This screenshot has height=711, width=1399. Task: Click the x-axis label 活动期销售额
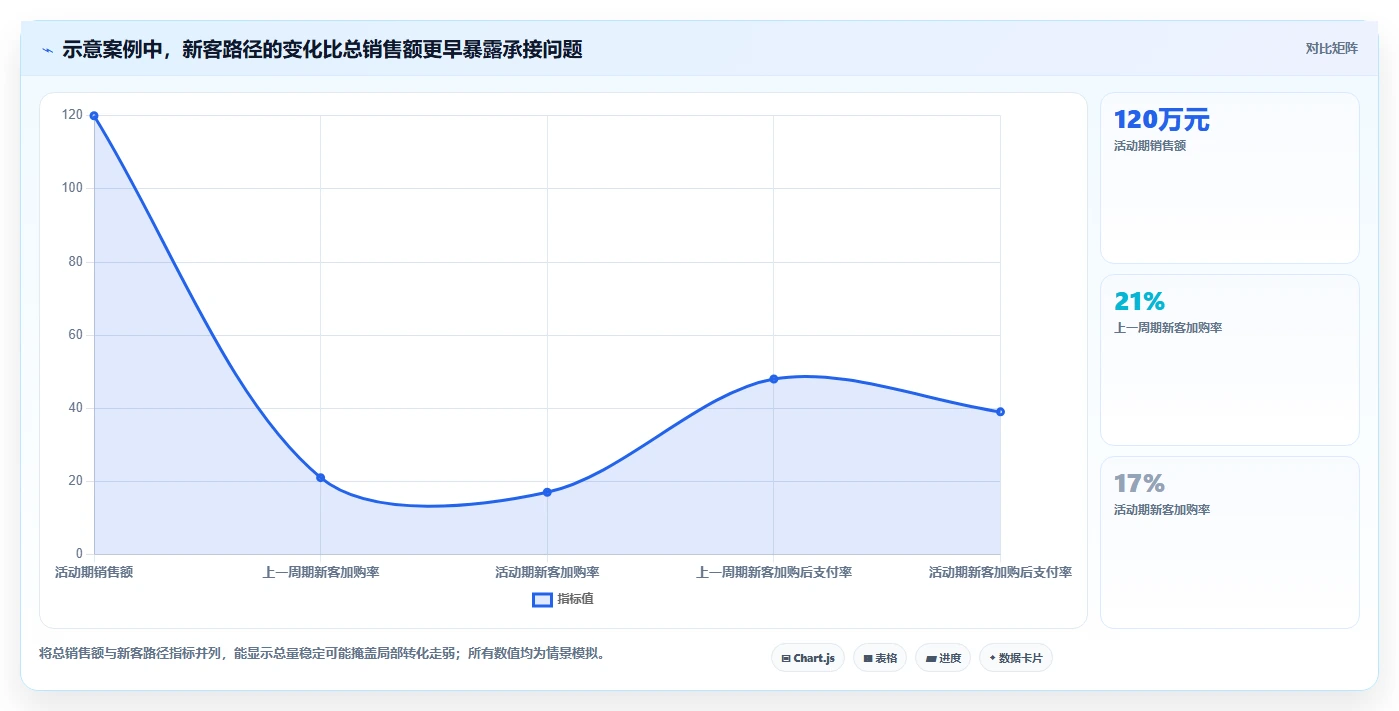[x=94, y=573]
